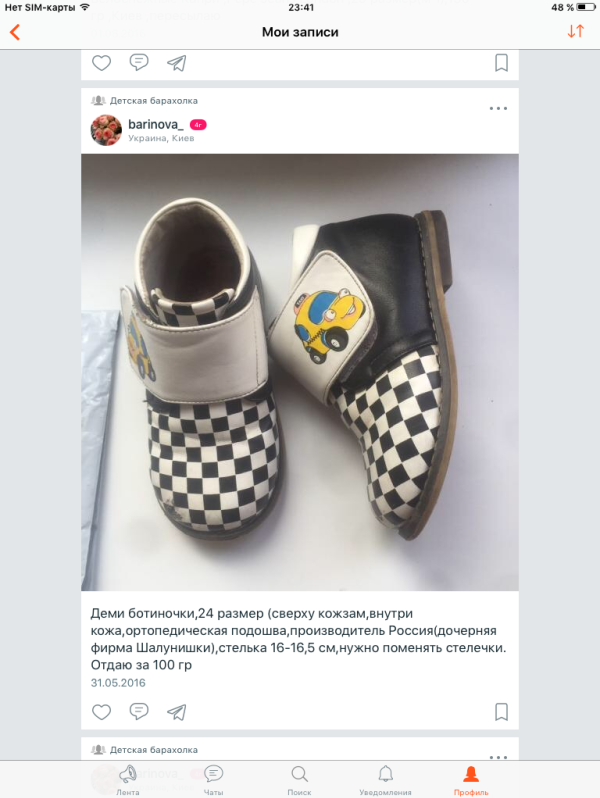Comment on the previous post above
This screenshot has height=798, width=600.
(x=139, y=62)
